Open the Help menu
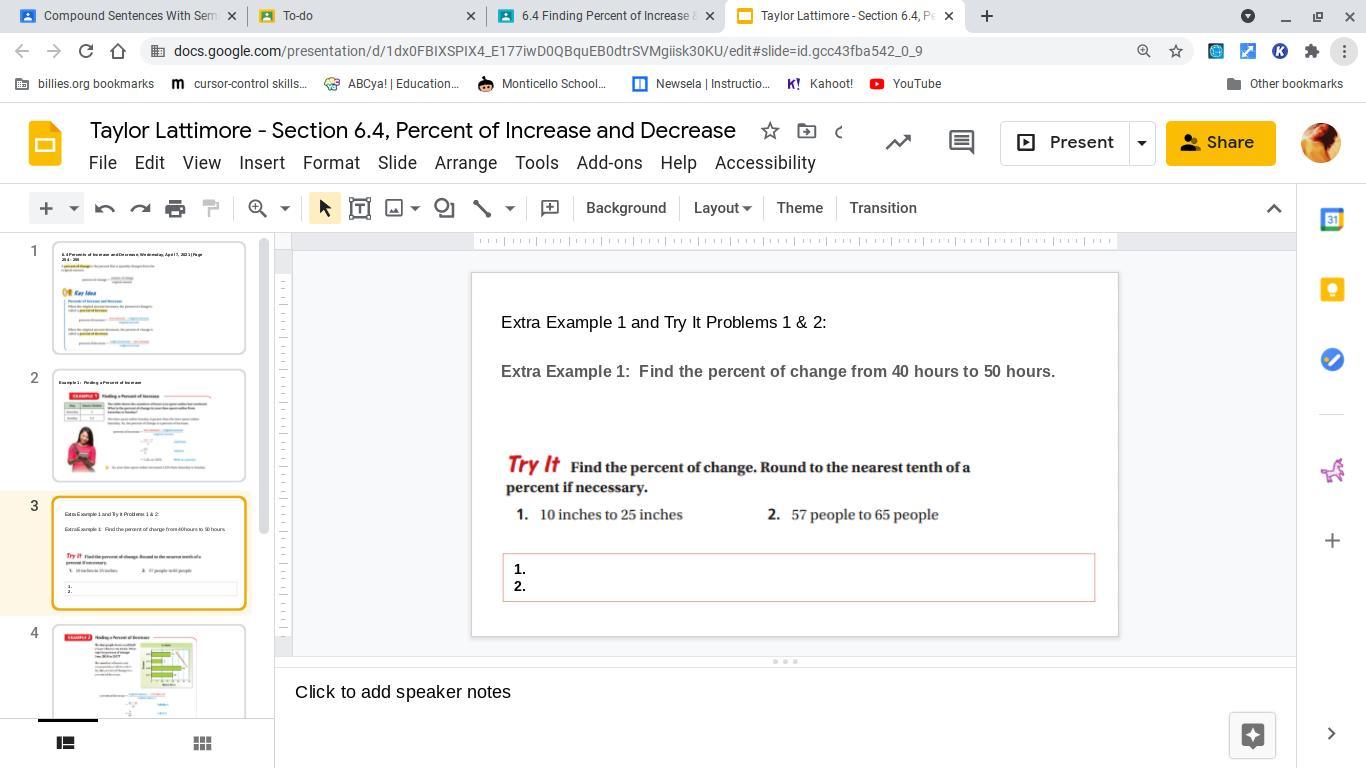Viewport: 1366px width, 768px height. pyautogui.click(x=678, y=163)
